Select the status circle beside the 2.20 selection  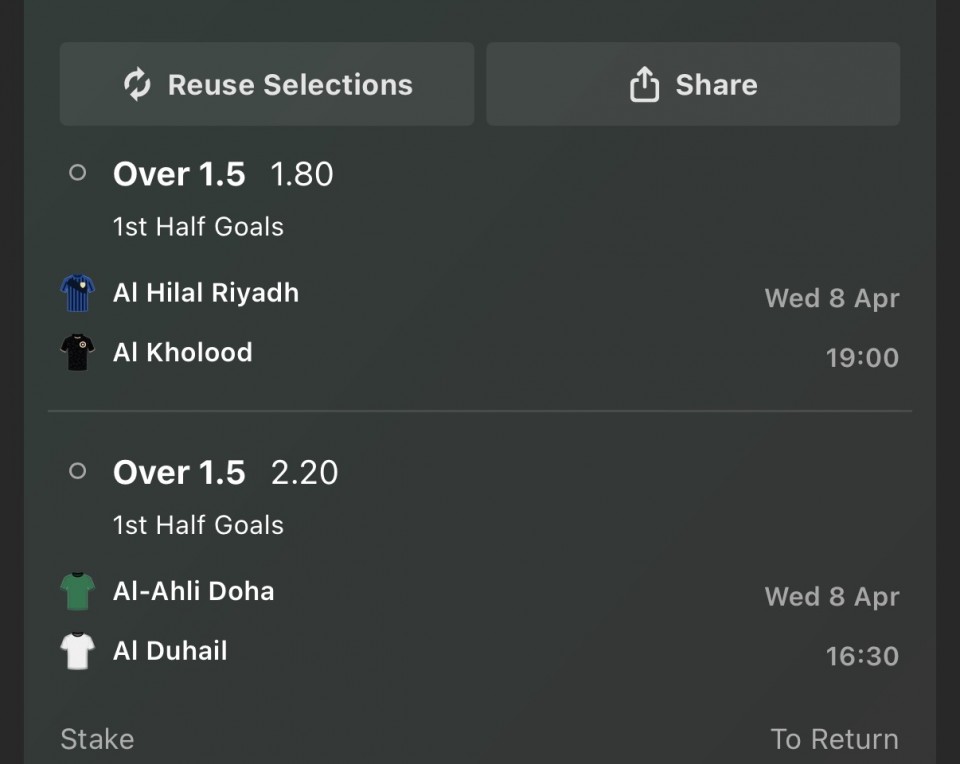[77, 471]
